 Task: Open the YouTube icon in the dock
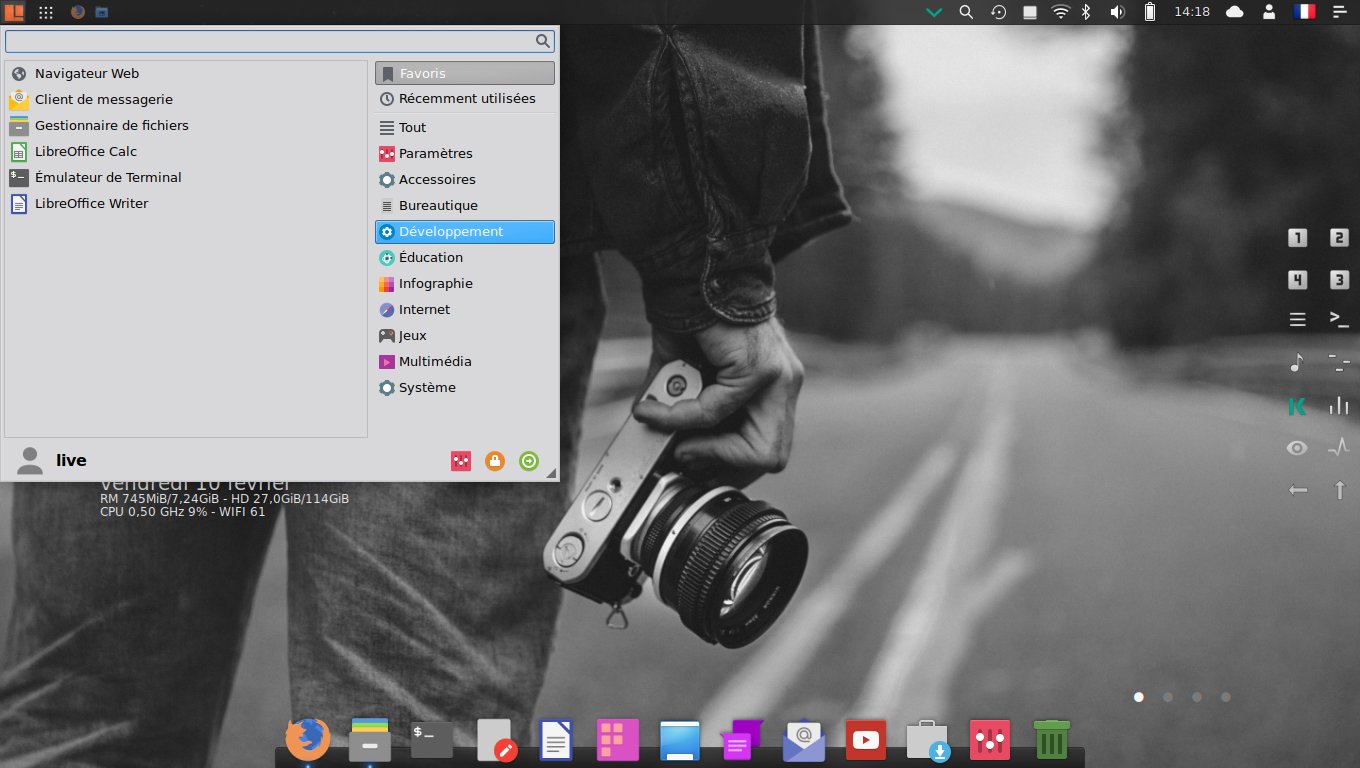click(x=865, y=740)
